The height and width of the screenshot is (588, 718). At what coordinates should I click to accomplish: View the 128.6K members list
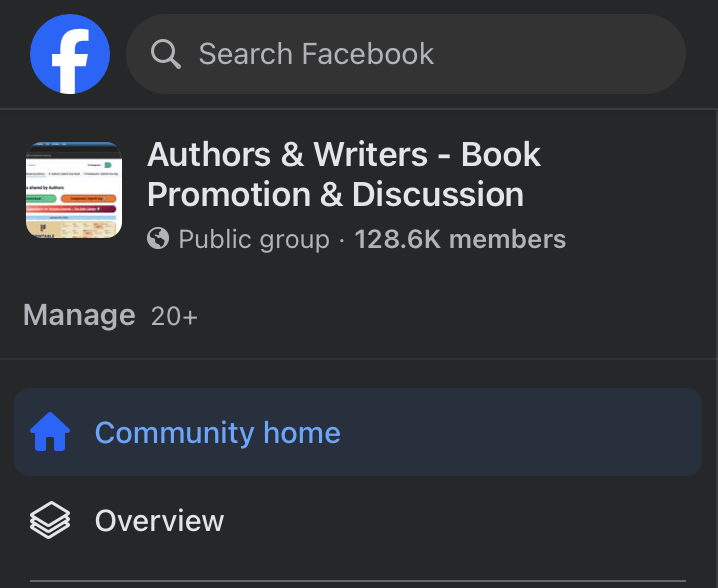click(x=460, y=240)
